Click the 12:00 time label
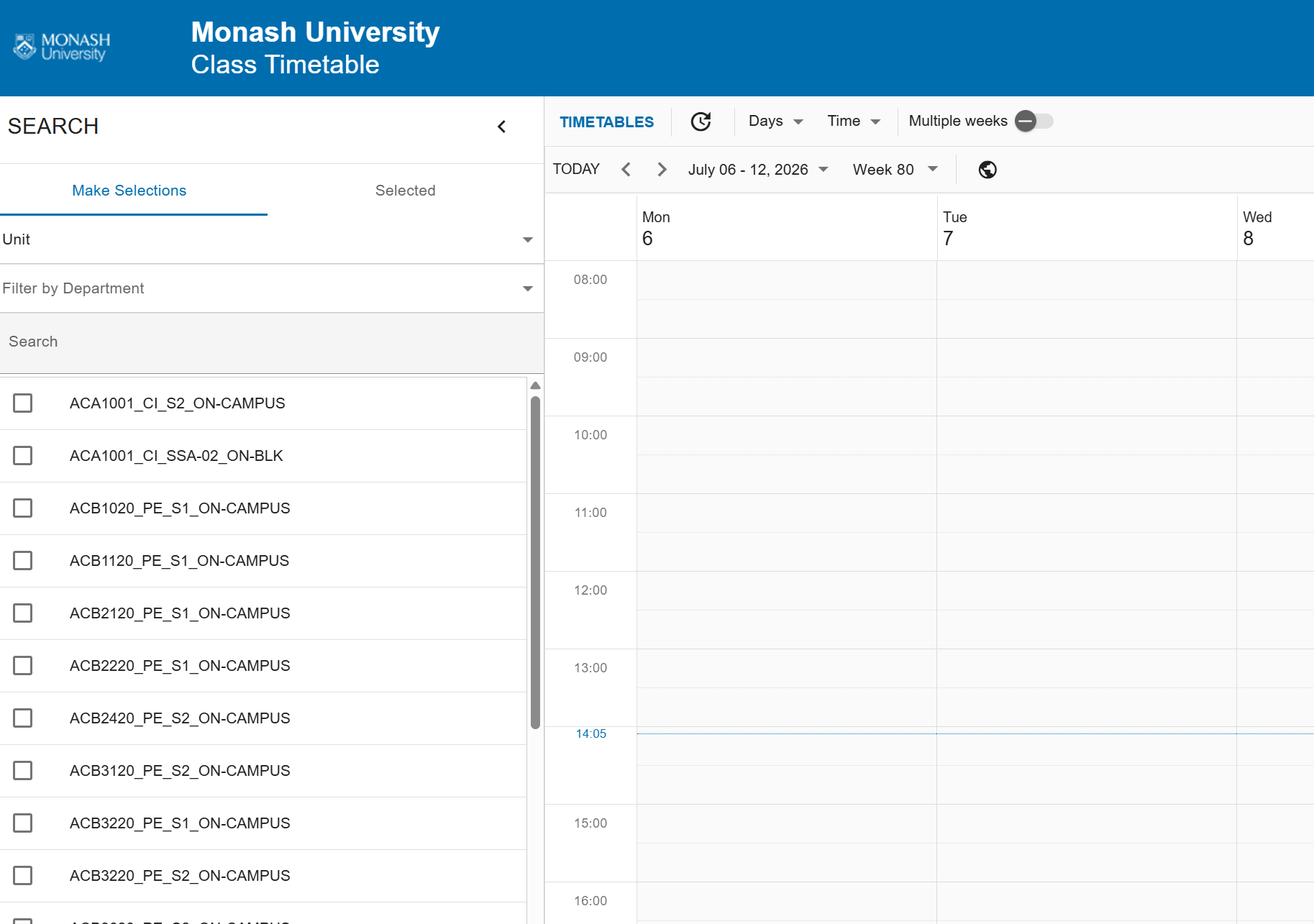 590,590
